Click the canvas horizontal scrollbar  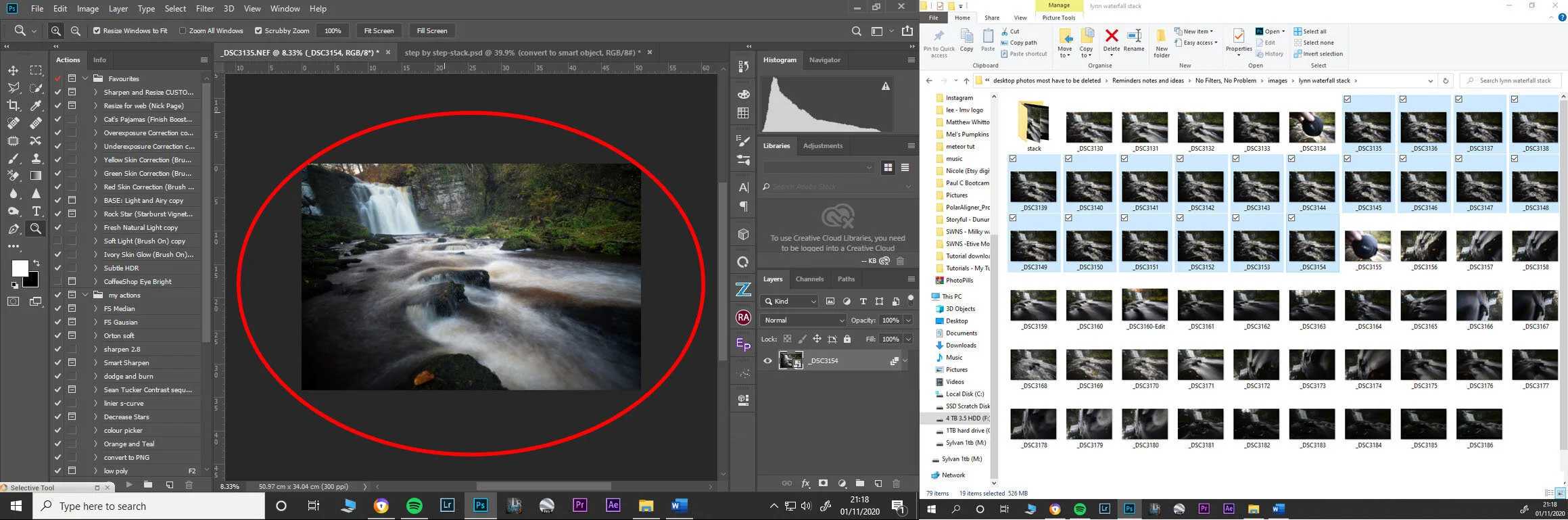point(544,486)
